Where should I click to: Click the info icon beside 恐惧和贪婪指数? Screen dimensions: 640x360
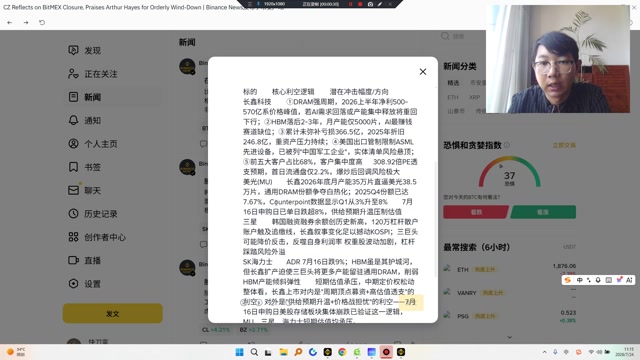507,145
